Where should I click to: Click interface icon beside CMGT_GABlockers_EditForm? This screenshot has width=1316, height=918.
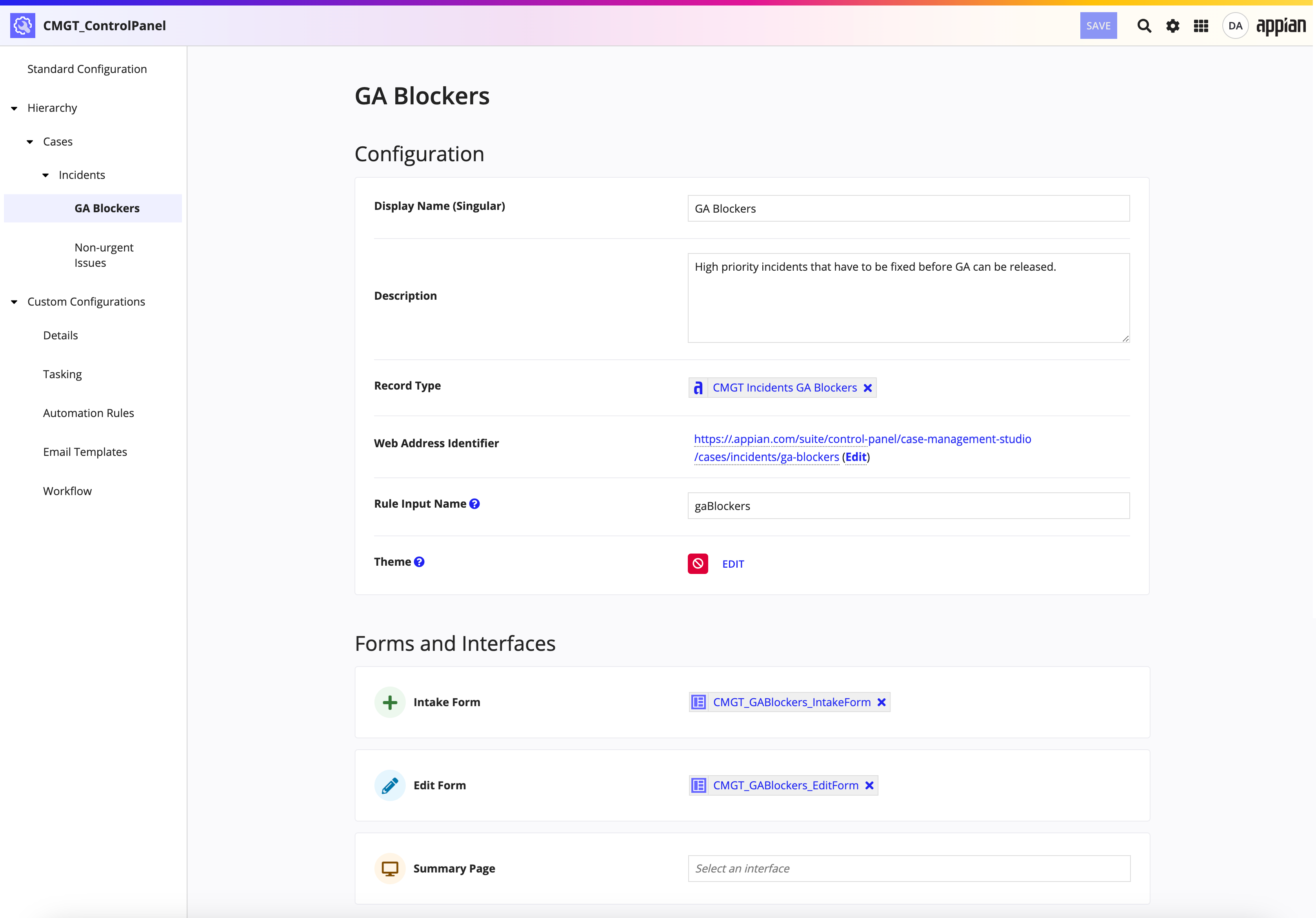[699, 785]
